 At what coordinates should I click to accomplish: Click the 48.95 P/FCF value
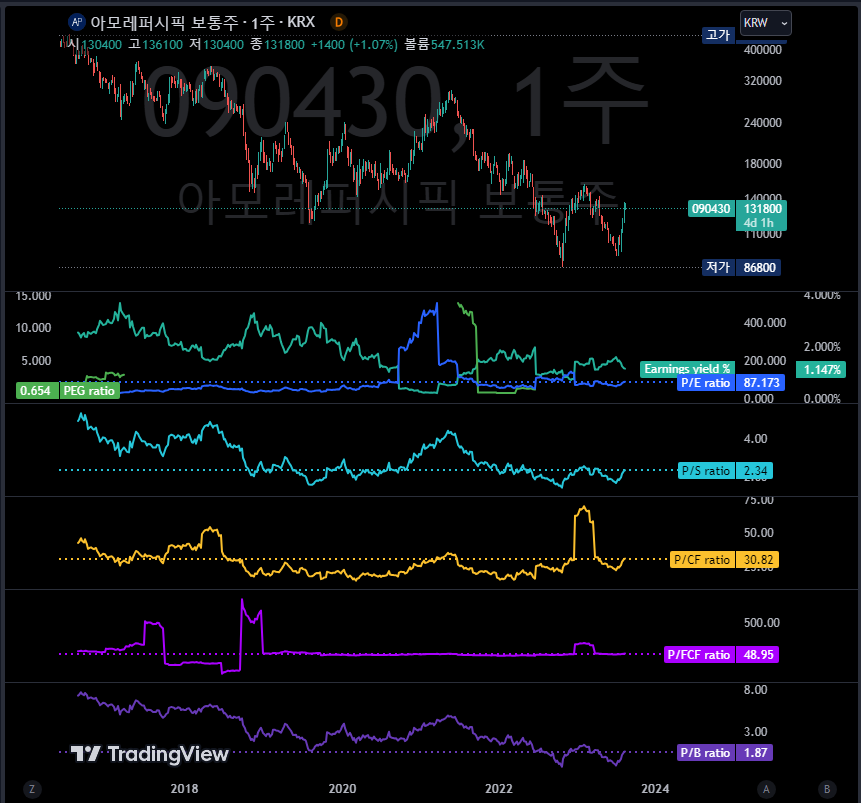tap(757, 655)
